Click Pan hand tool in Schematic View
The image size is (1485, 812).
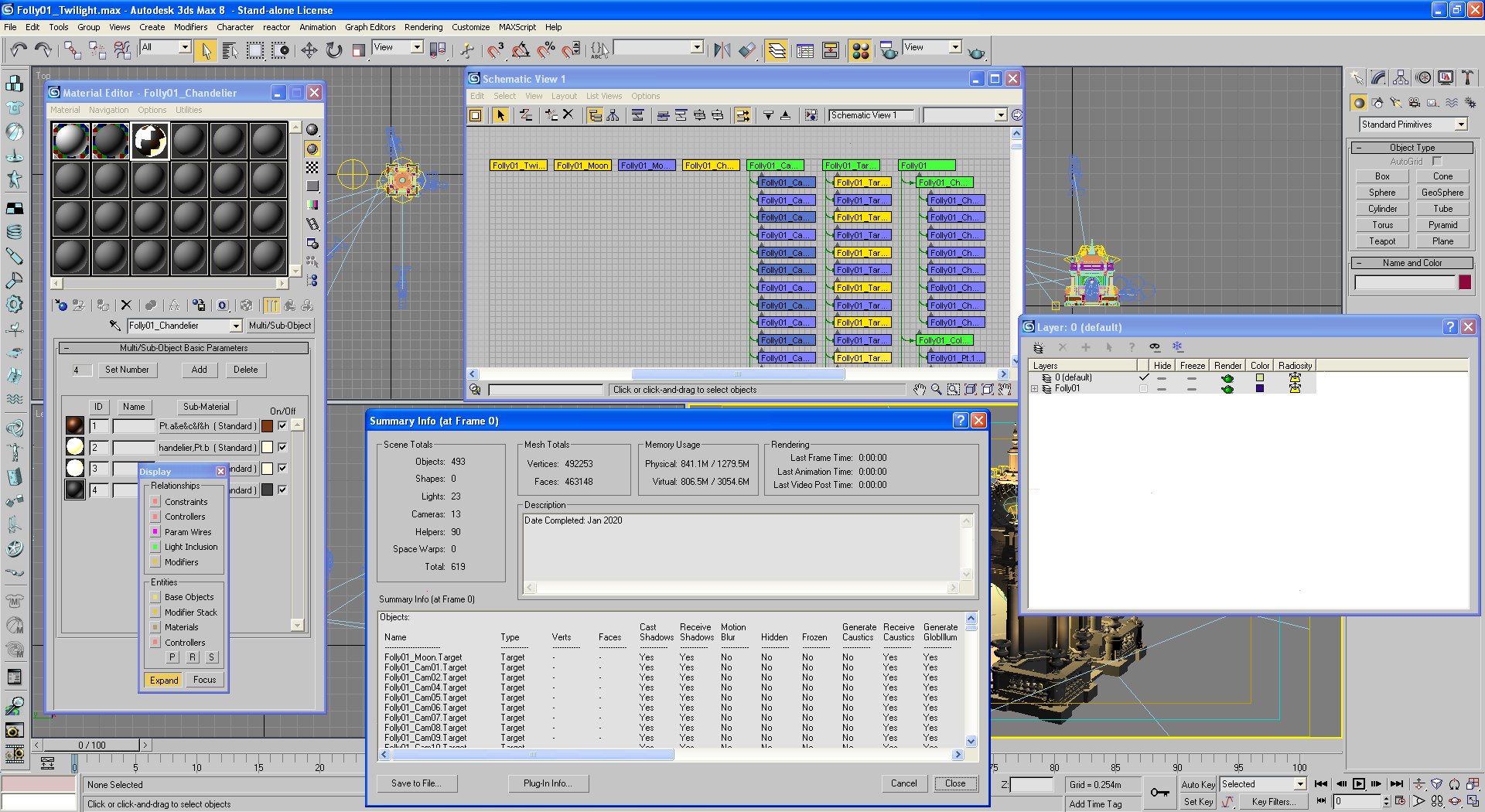(x=919, y=390)
